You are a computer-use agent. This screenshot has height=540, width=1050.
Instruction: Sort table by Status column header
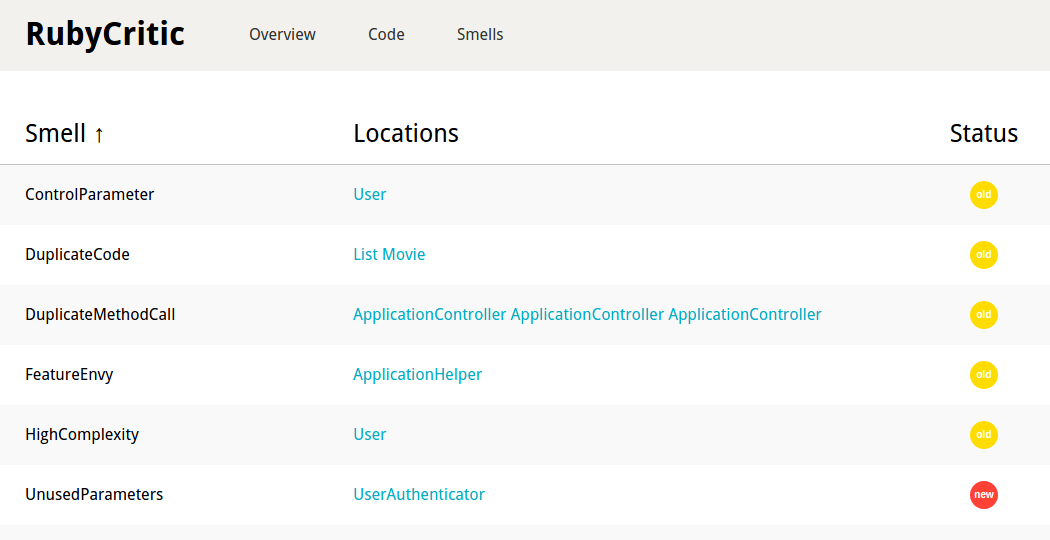(983, 134)
